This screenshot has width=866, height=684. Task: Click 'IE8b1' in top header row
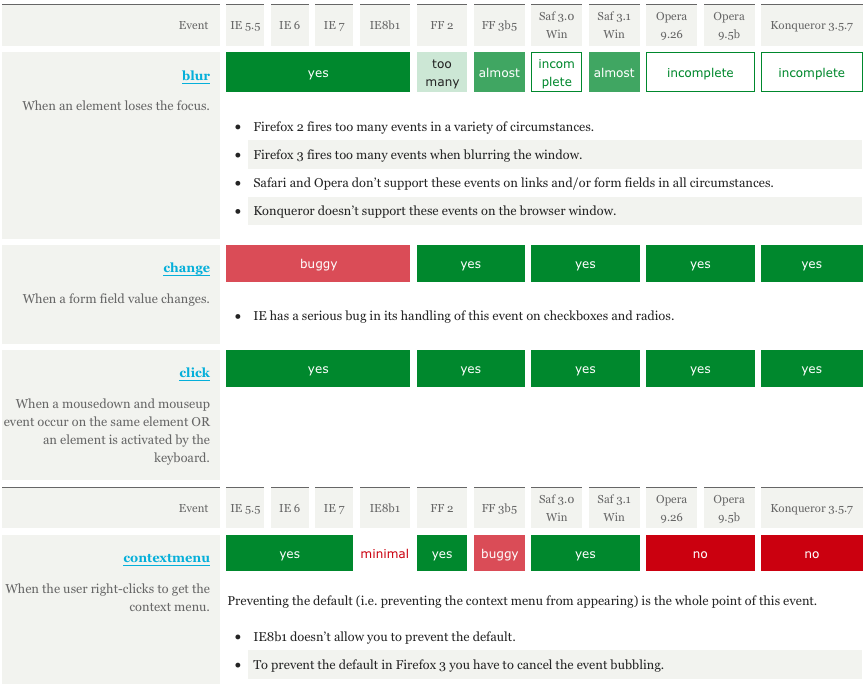[384, 25]
